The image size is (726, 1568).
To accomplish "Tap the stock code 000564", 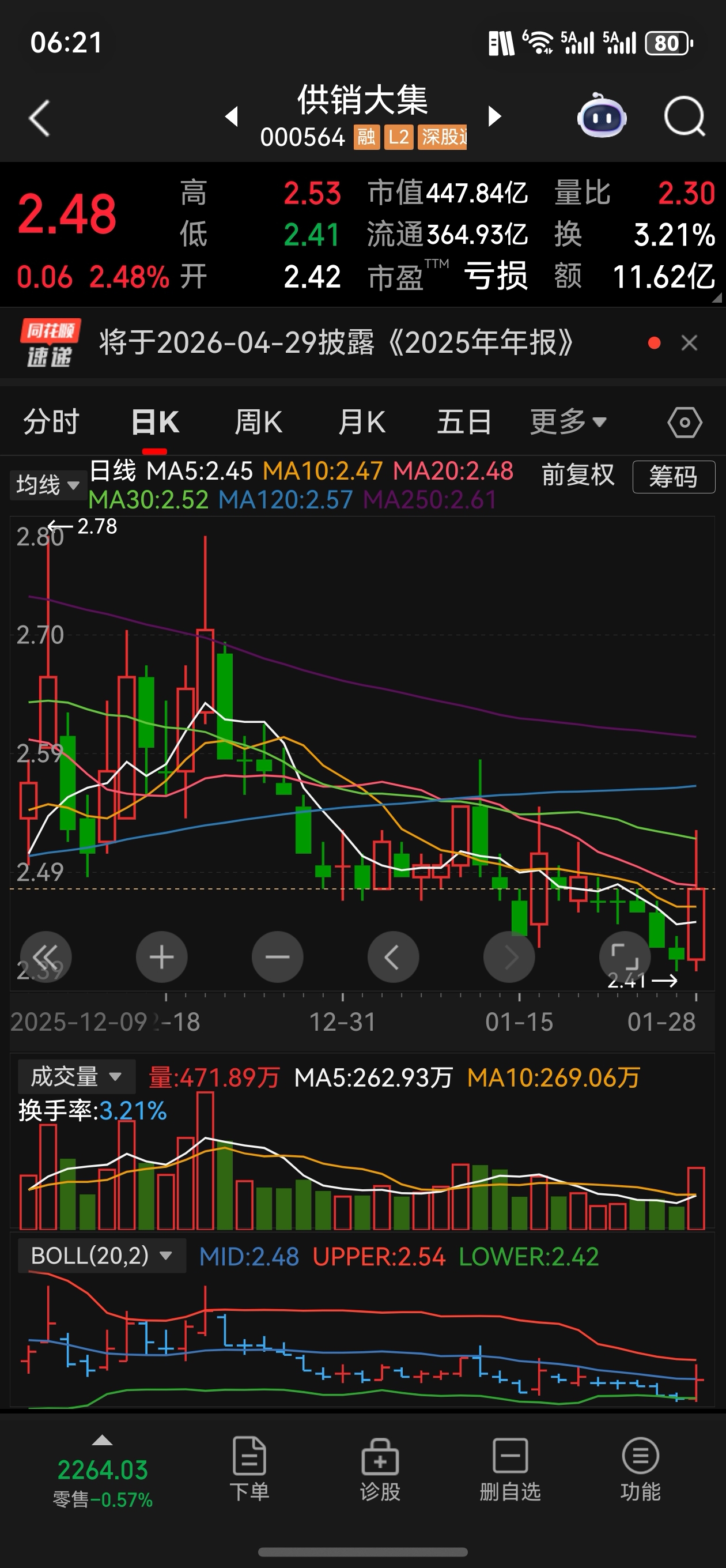I will pyautogui.click(x=302, y=138).
